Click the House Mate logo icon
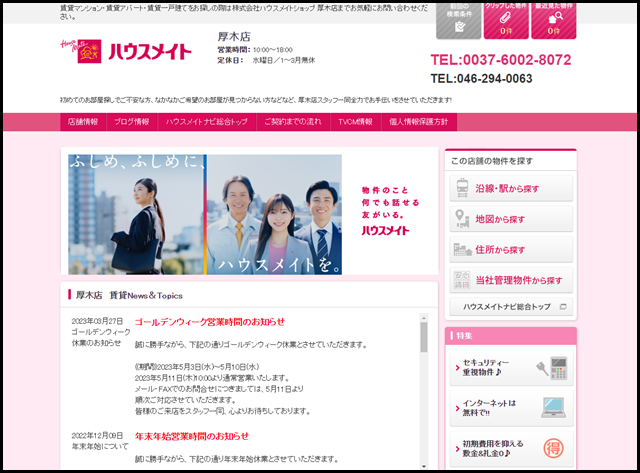Image resolution: width=640 pixels, height=473 pixels. (81, 51)
